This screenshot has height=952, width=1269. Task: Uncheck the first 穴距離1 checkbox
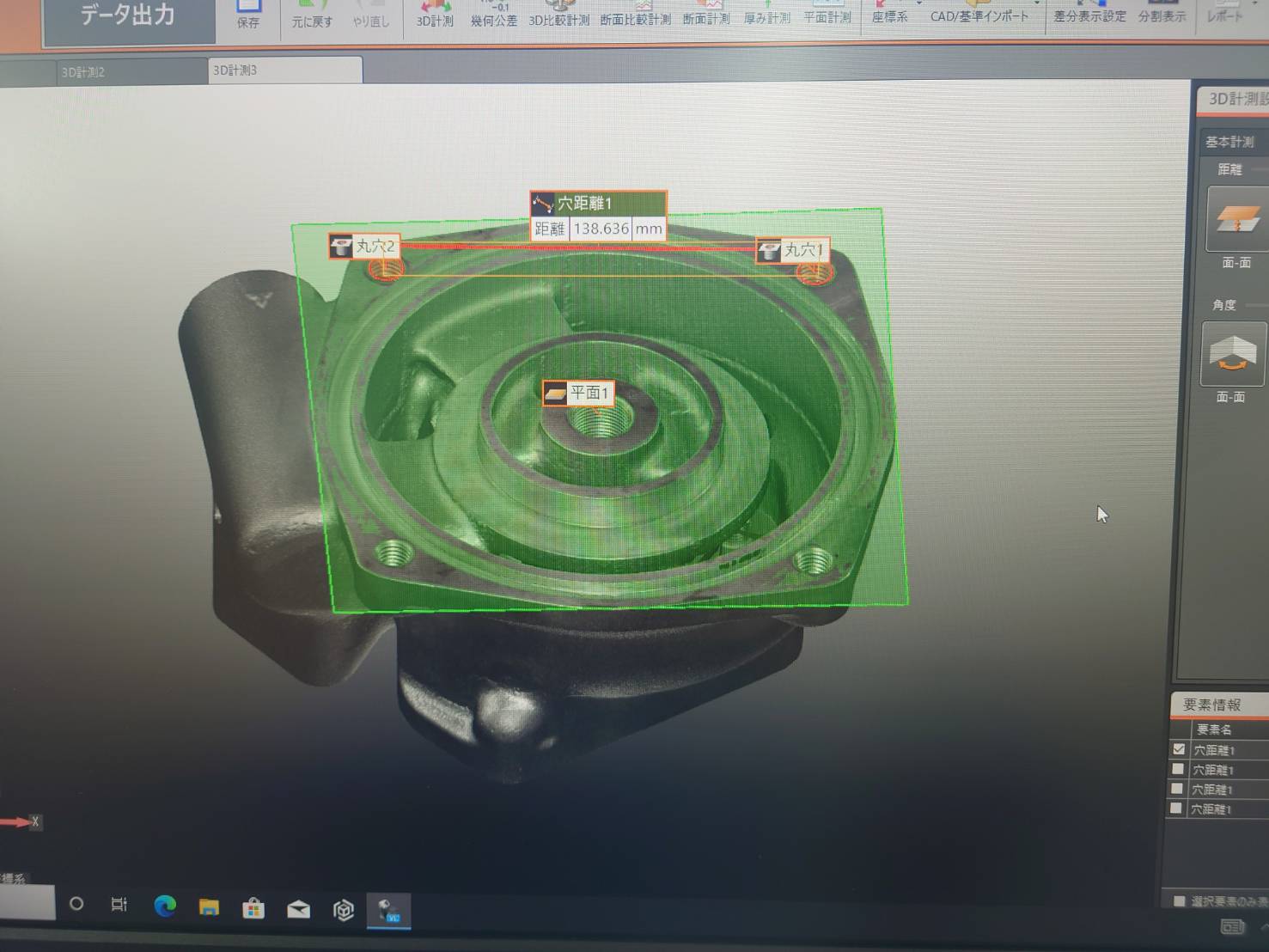[x=1179, y=749]
